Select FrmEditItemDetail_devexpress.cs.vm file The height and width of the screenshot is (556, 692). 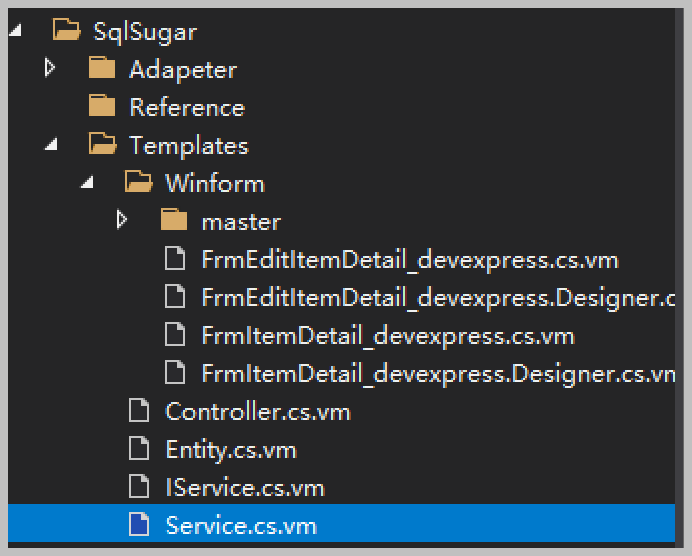click(409, 260)
